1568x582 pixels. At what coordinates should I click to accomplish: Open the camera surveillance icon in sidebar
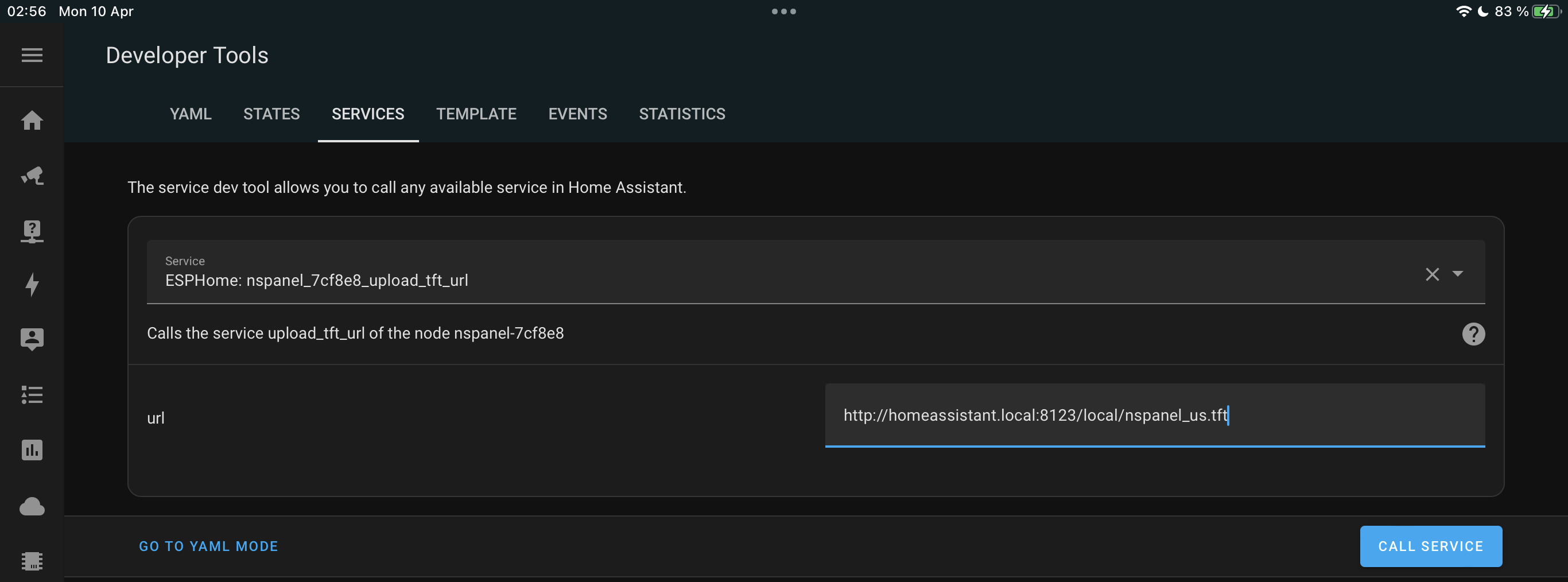[x=31, y=176]
